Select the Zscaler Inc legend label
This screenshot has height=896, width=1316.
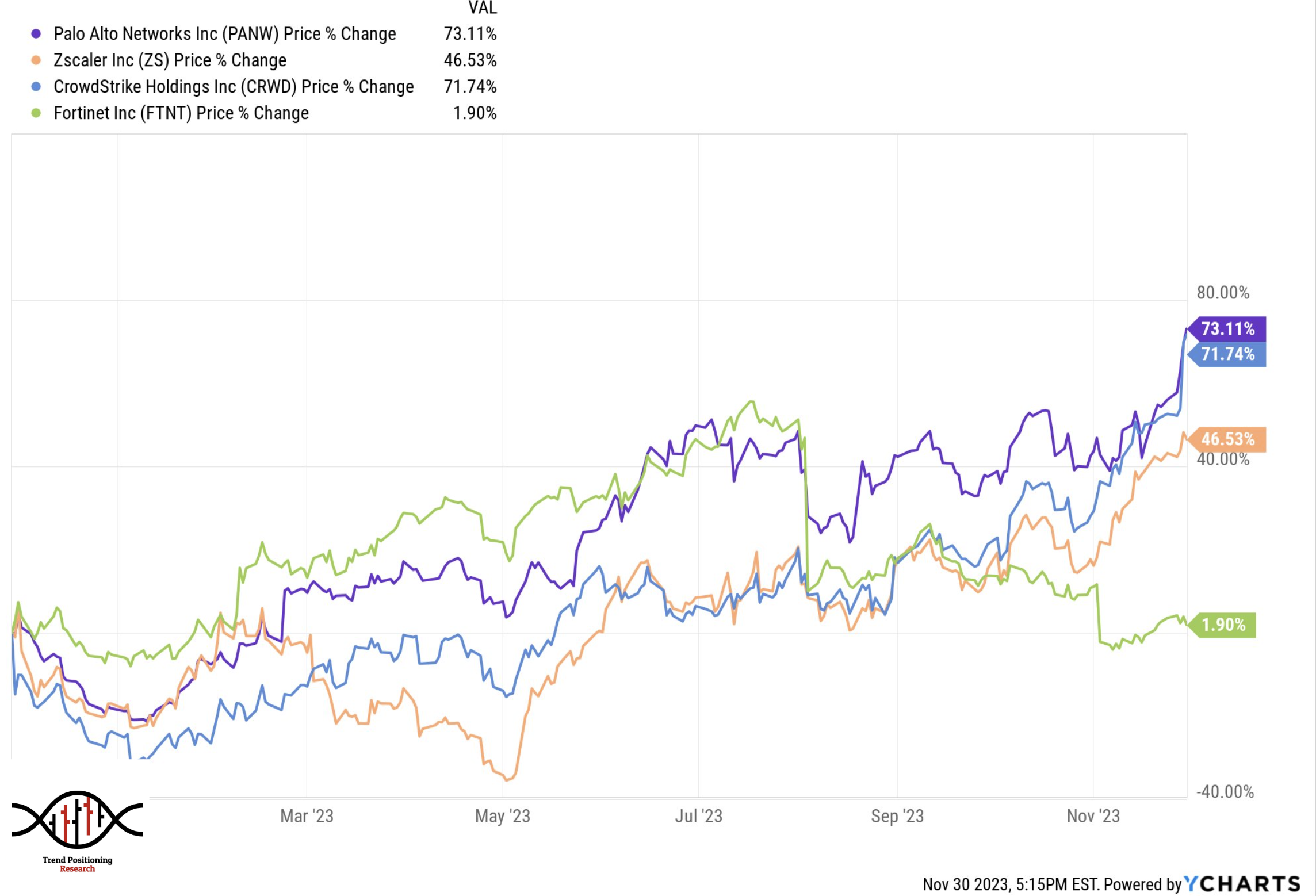pos(170,60)
